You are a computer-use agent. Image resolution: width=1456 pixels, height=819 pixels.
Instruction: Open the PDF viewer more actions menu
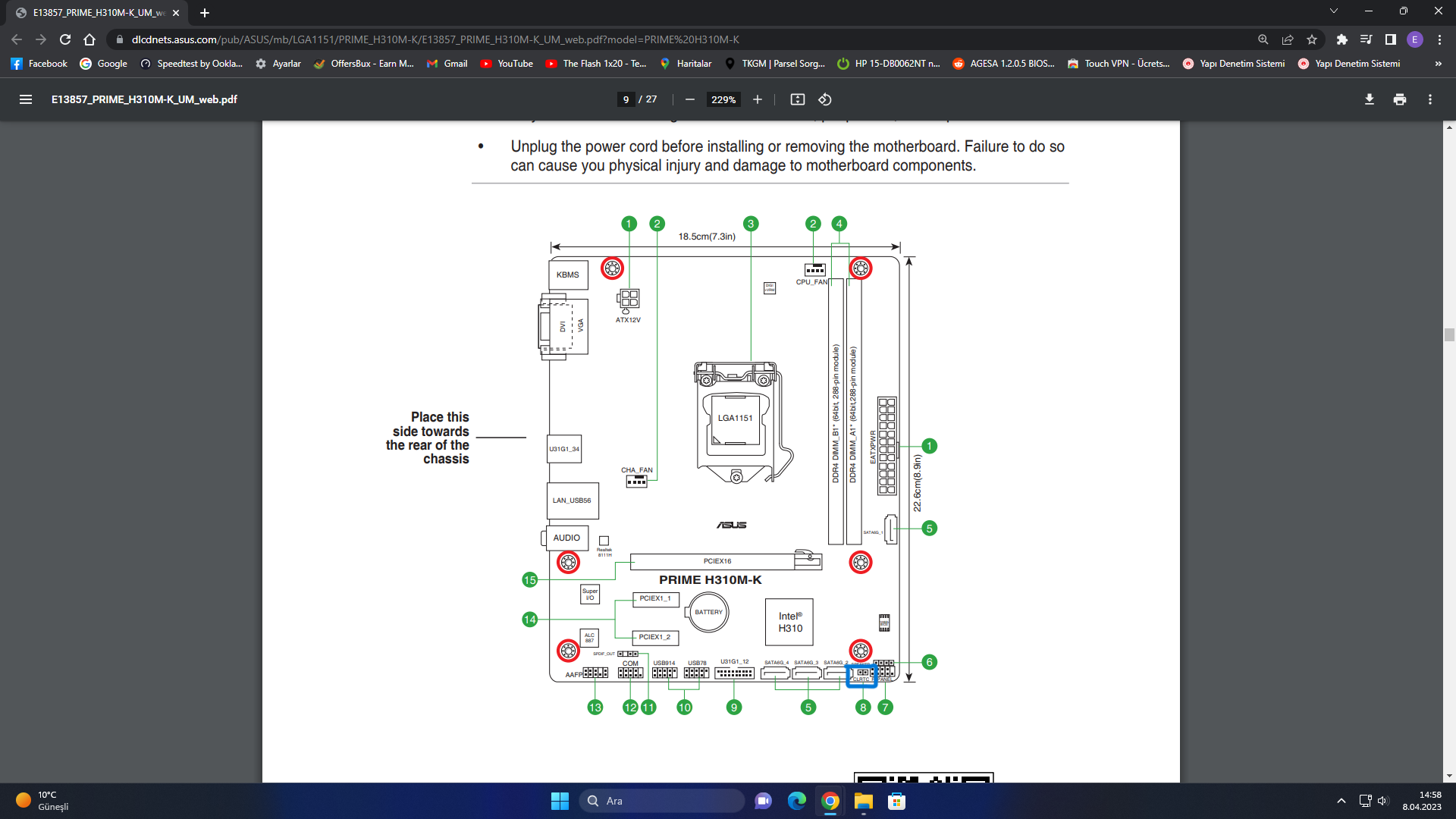[x=1430, y=99]
